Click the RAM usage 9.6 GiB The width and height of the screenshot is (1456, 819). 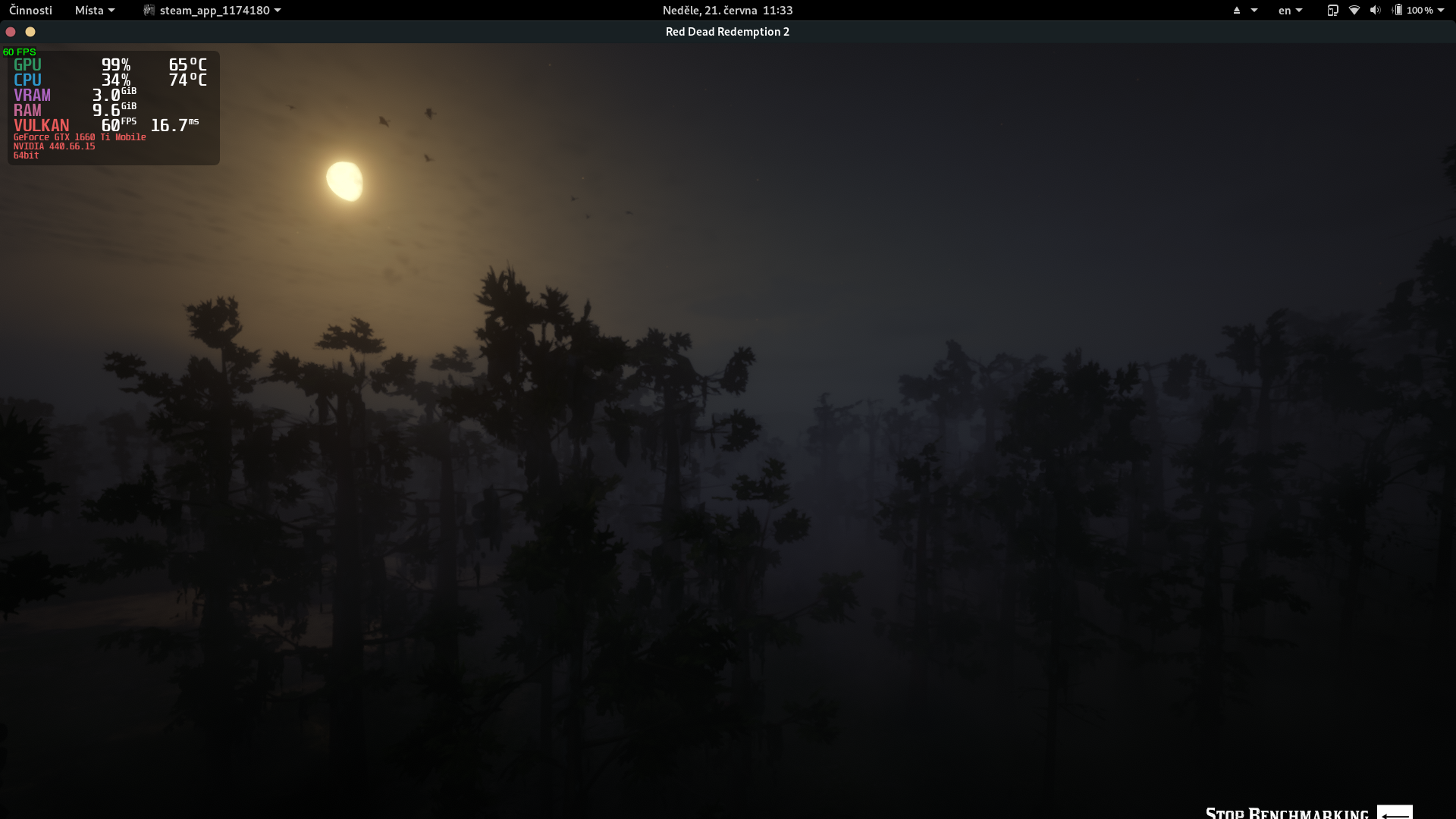[115, 110]
